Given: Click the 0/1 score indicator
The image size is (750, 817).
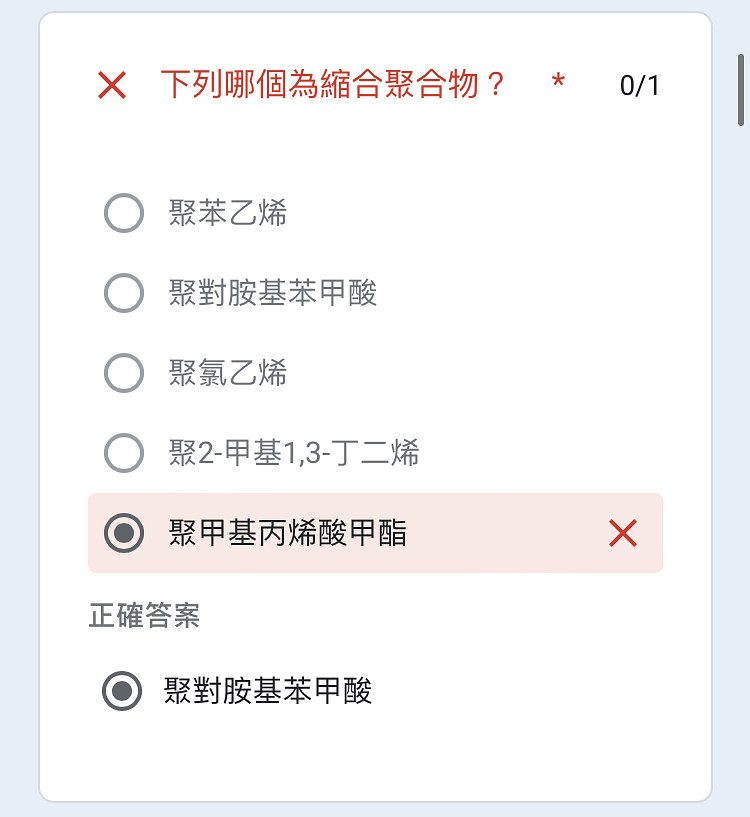Looking at the screenshot, I should click(x=640, y=85).
